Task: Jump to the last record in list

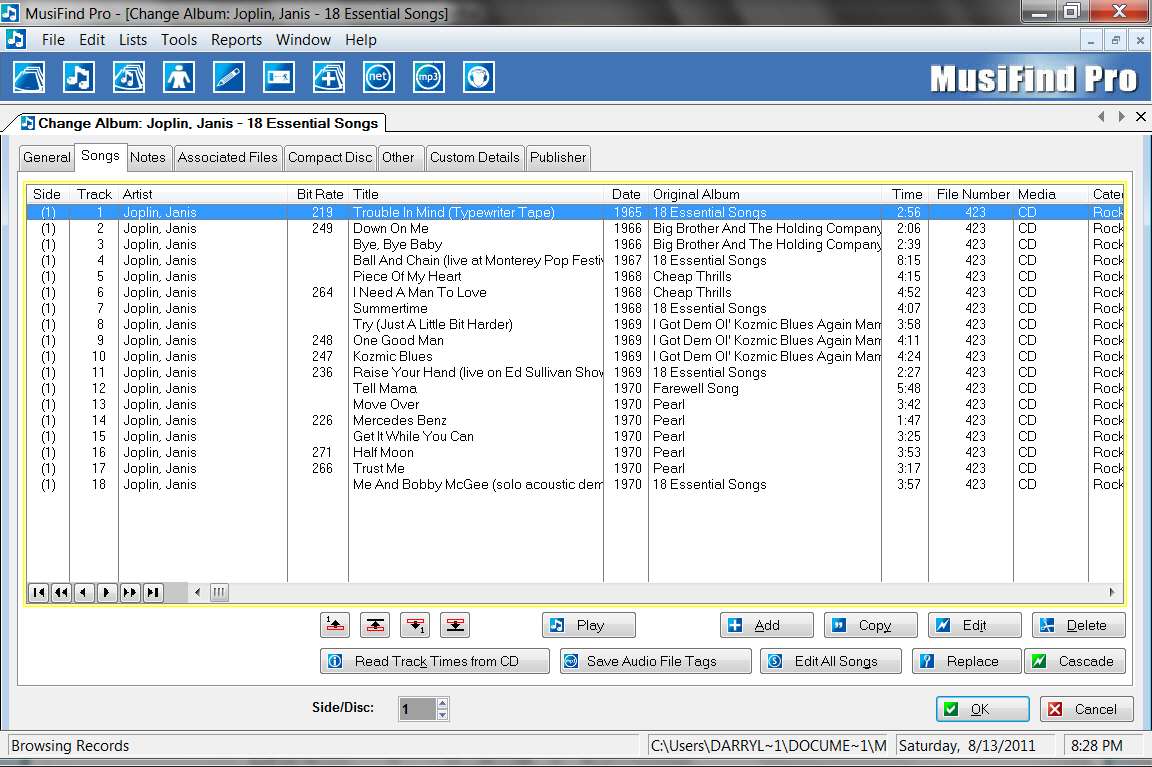Action: pos(153,592)
